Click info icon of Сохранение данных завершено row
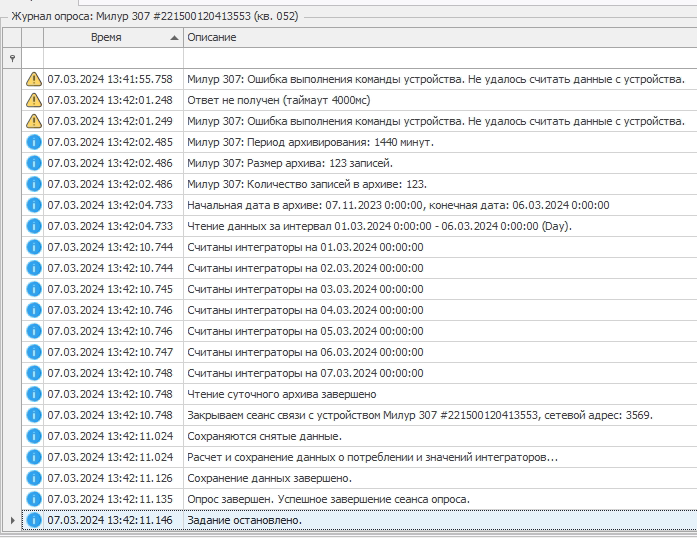 coord(33,478)
